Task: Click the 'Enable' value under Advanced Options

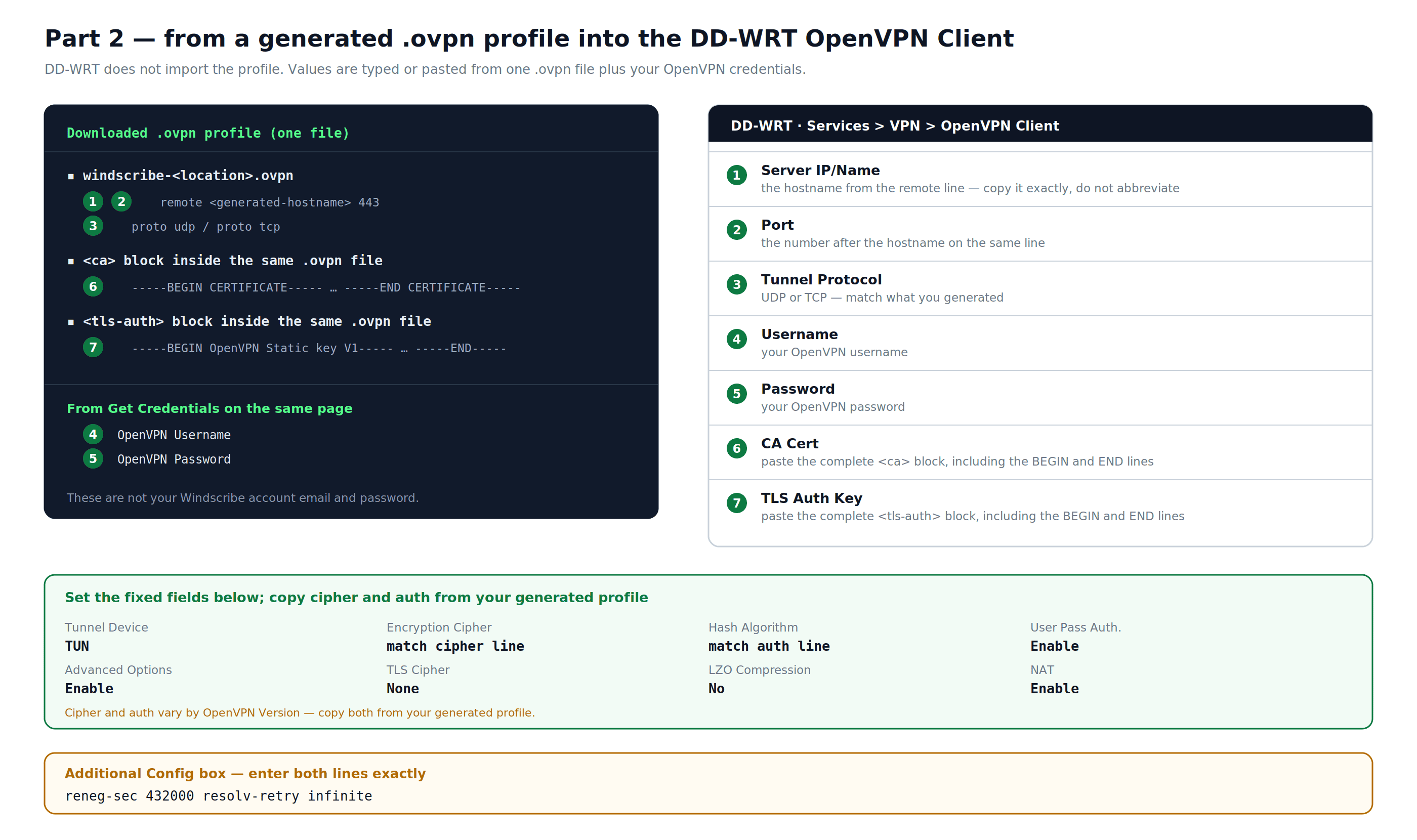Action: coord(89,688)
